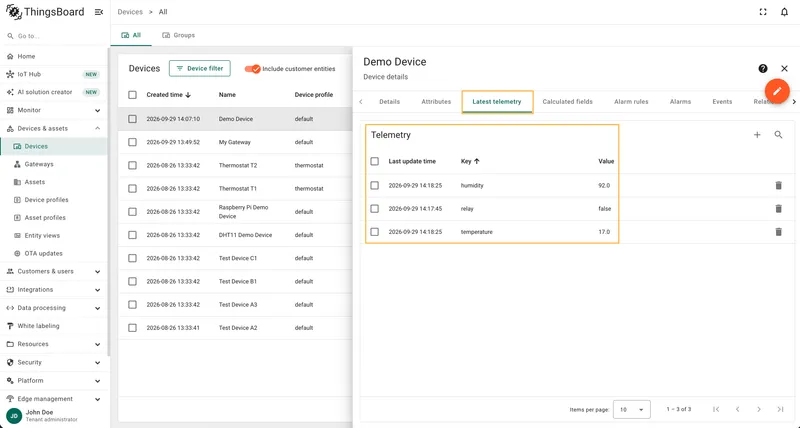Expand the Integrations section
This screenshot has height=428, width=800.
coord(54,290)
